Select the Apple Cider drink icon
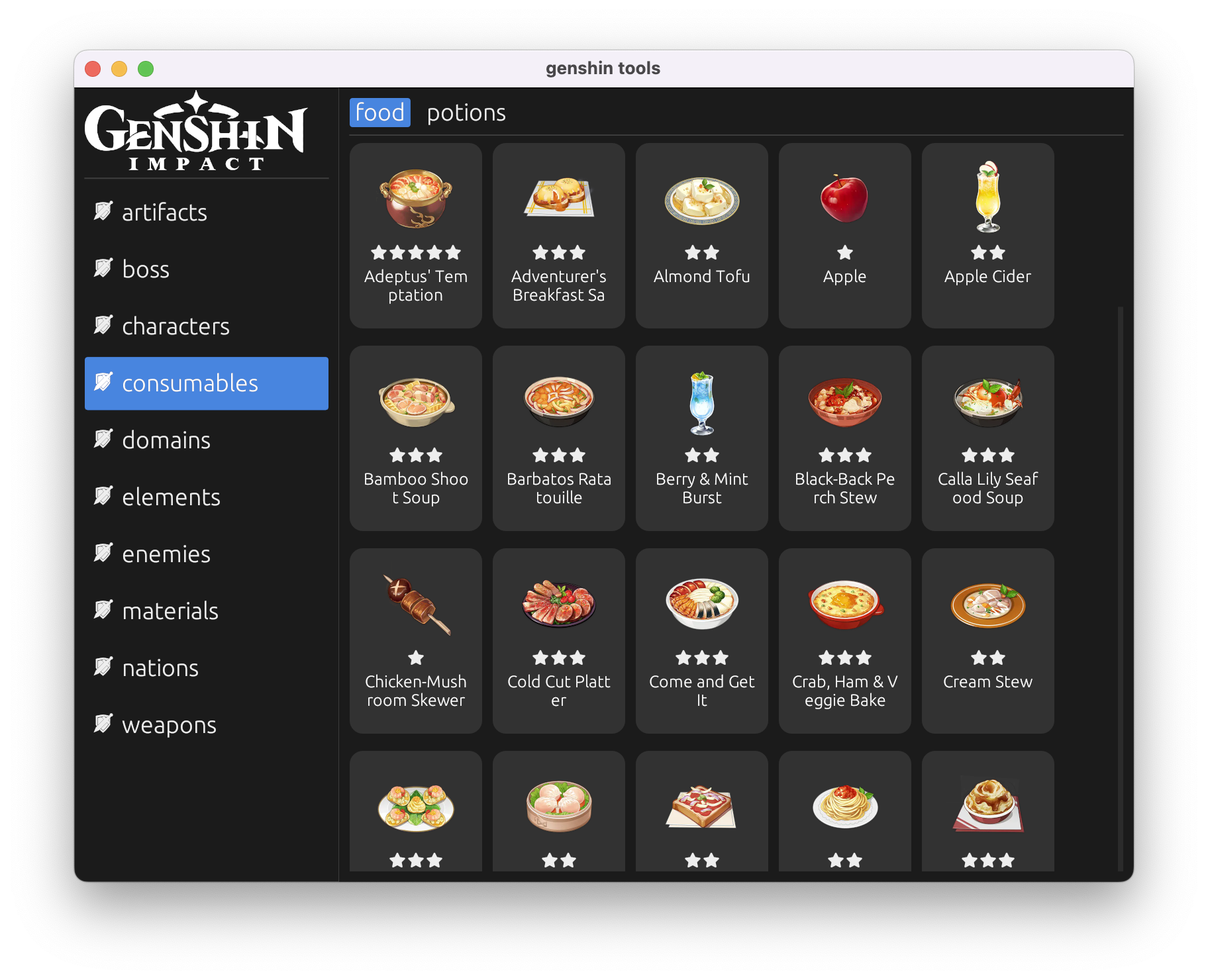 pyautogui.click(x=988, y=197)
